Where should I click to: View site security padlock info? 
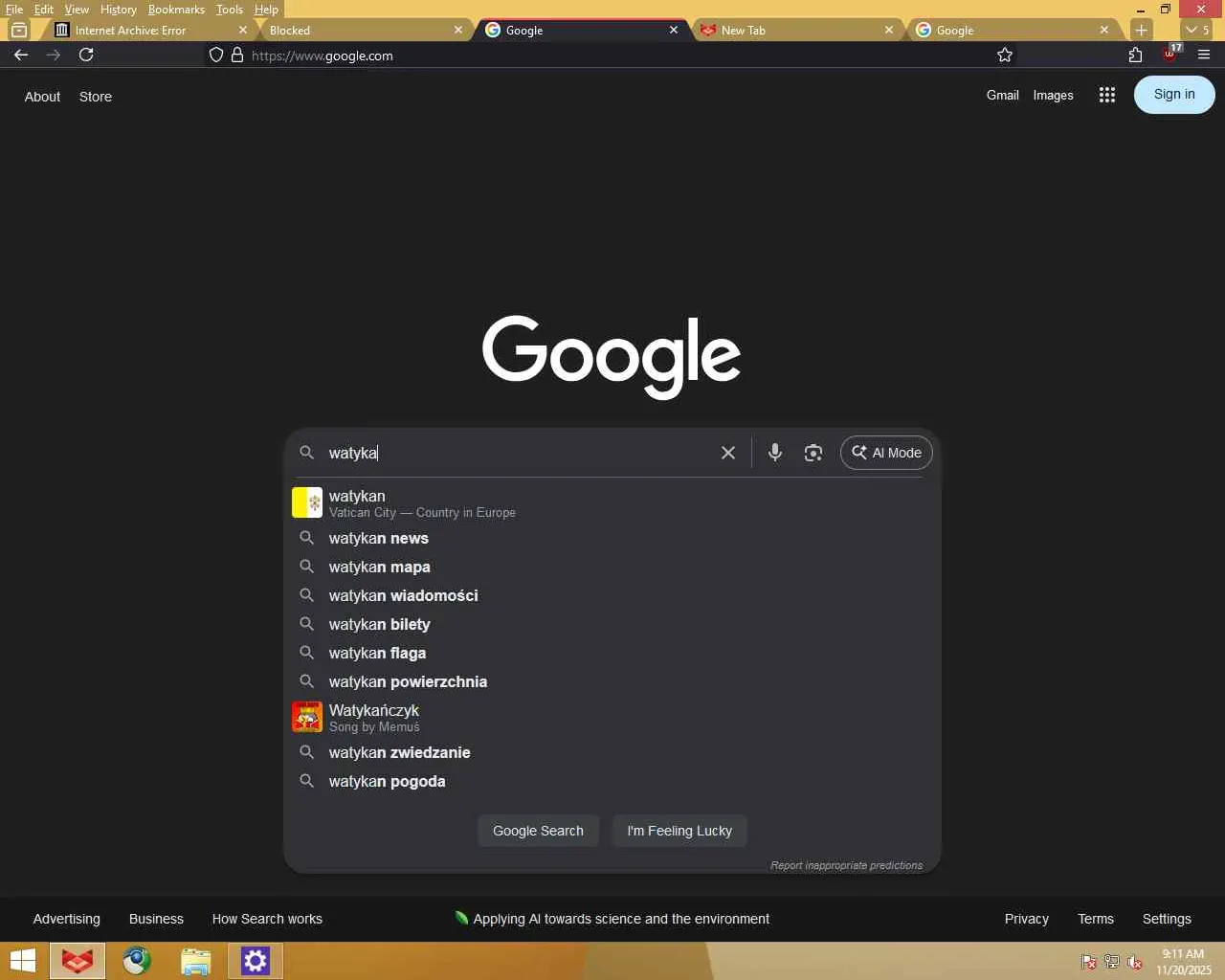point(237,56)
